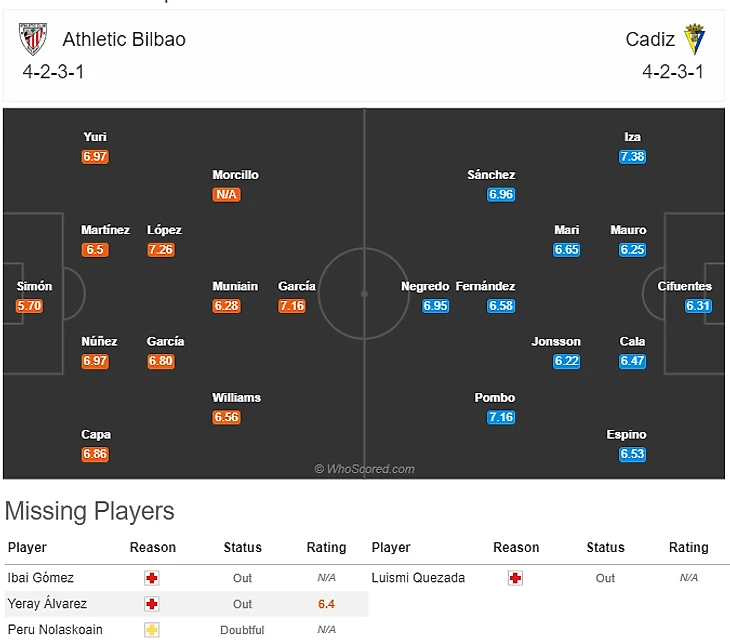Screen dimensions: 730x640
Task: Click the Athletic Bilbao club crest
Action: pyautogui.click(x=33, y=40)
